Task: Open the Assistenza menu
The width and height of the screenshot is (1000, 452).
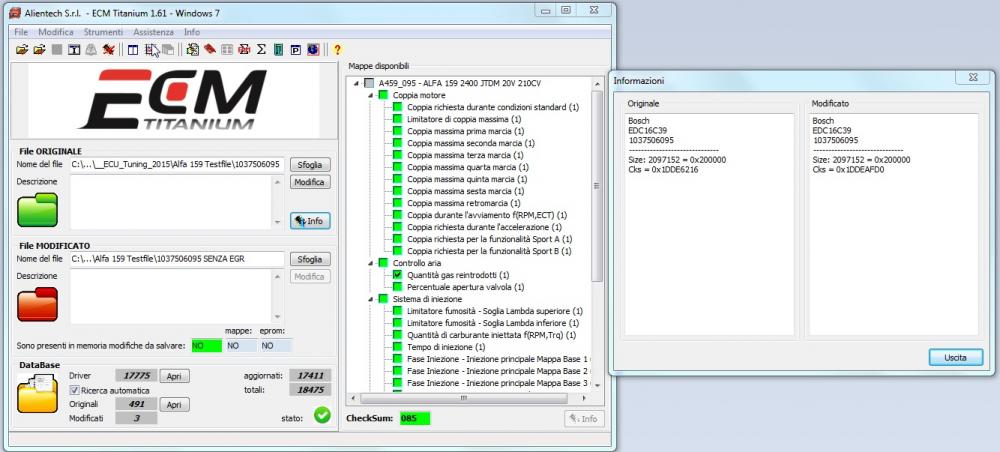Action: pos(153,33)
